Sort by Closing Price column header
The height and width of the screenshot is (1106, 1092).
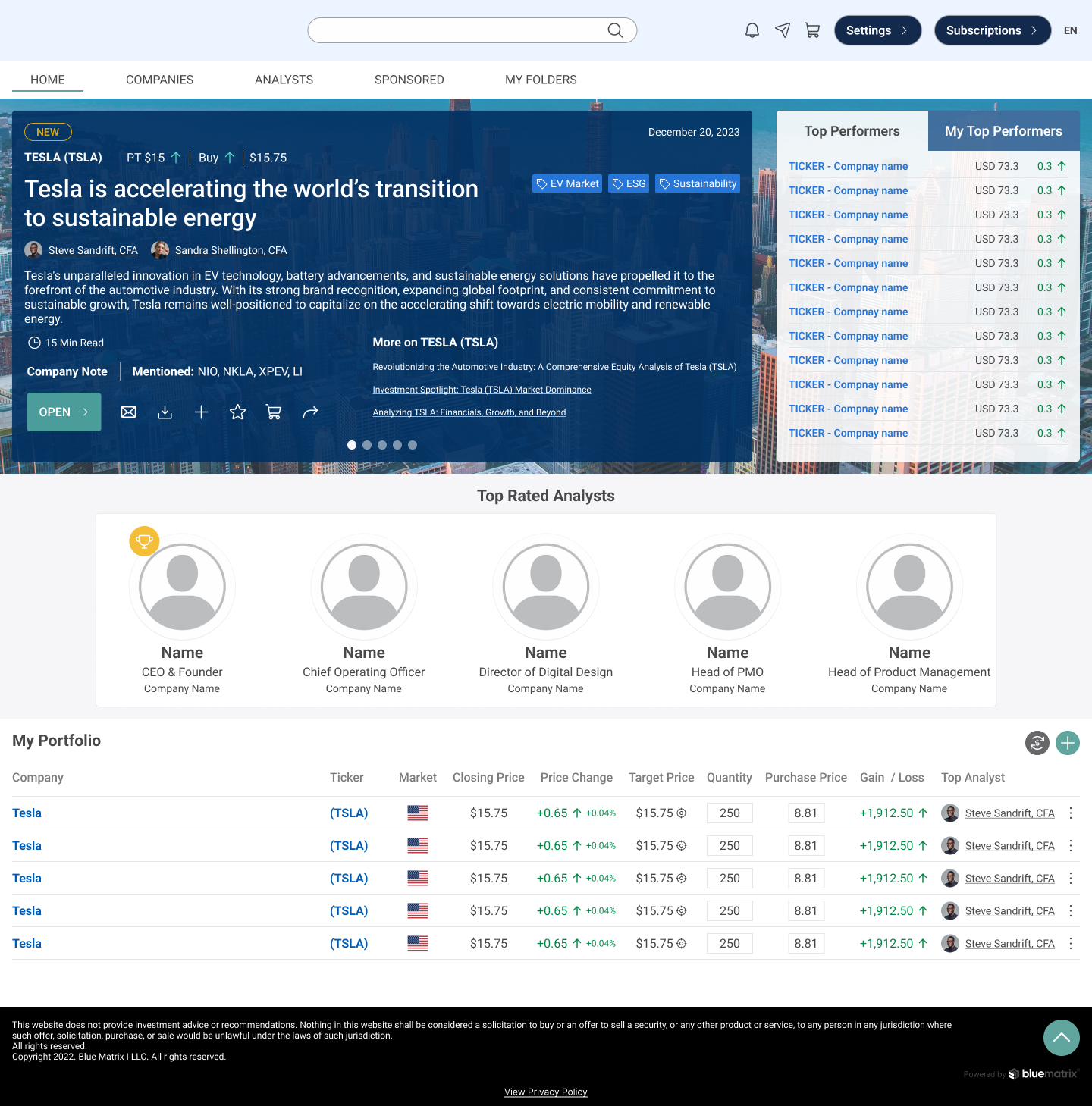pyautogui.click(x=488, y=777)
